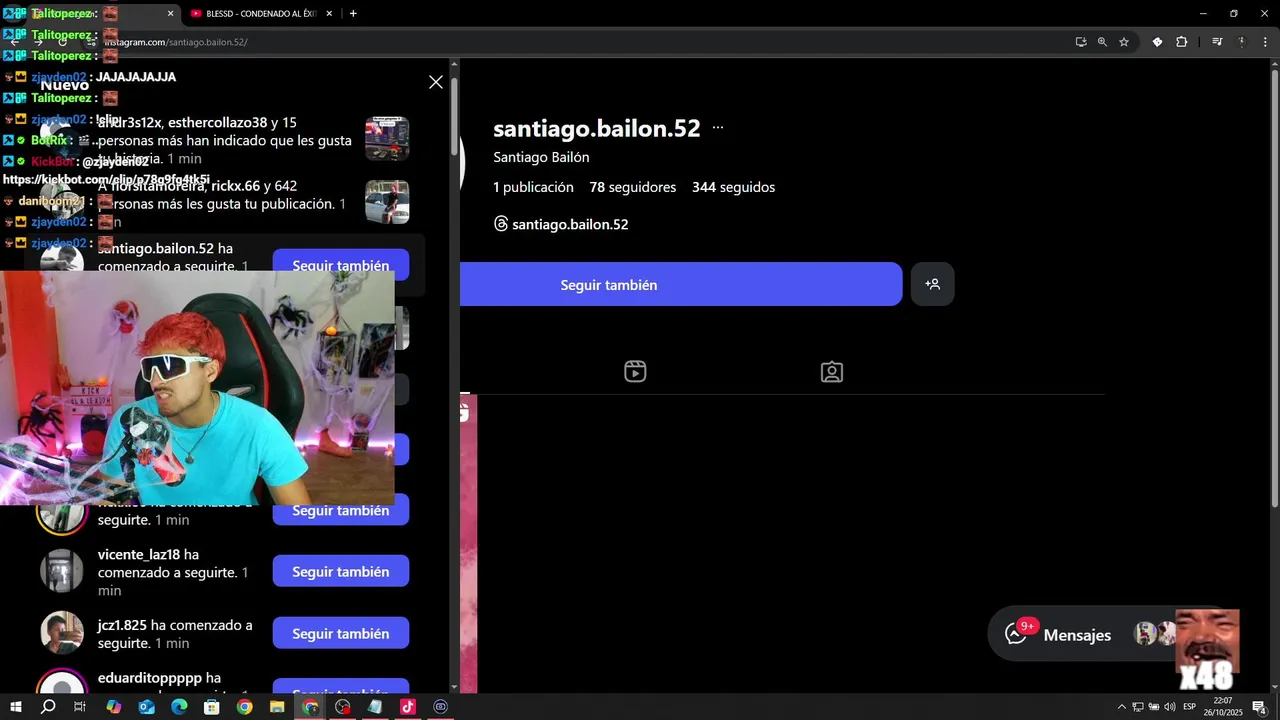Viewport: 1280px width, 720px height.
Task: Open Microsoft Edge from the taskbar
Action: click(x=179, y=707)
